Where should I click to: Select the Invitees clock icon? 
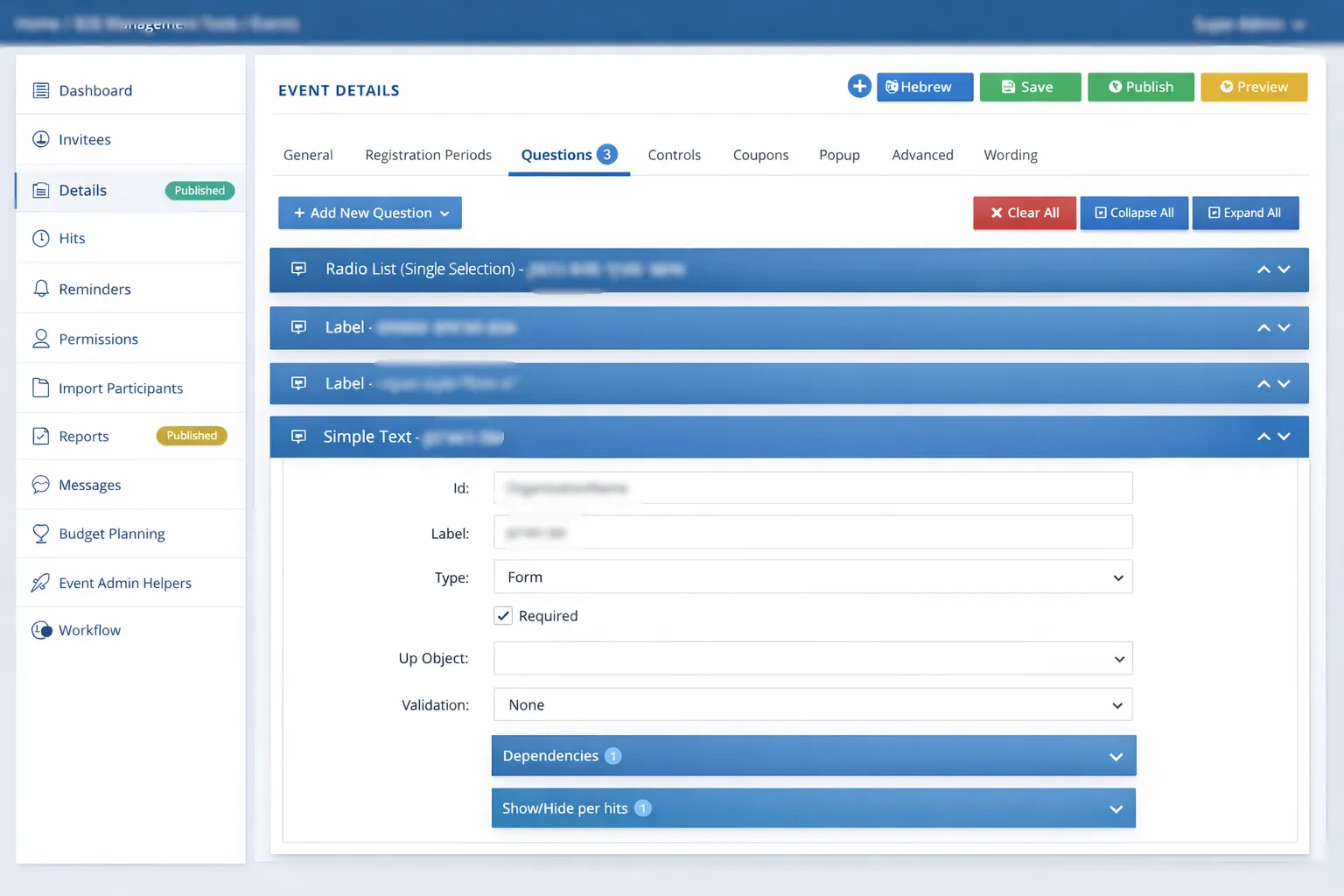pyautogui.click(x=40, y=139)
